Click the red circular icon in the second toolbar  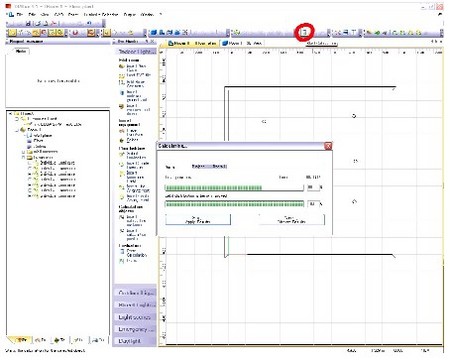point(75,33)
